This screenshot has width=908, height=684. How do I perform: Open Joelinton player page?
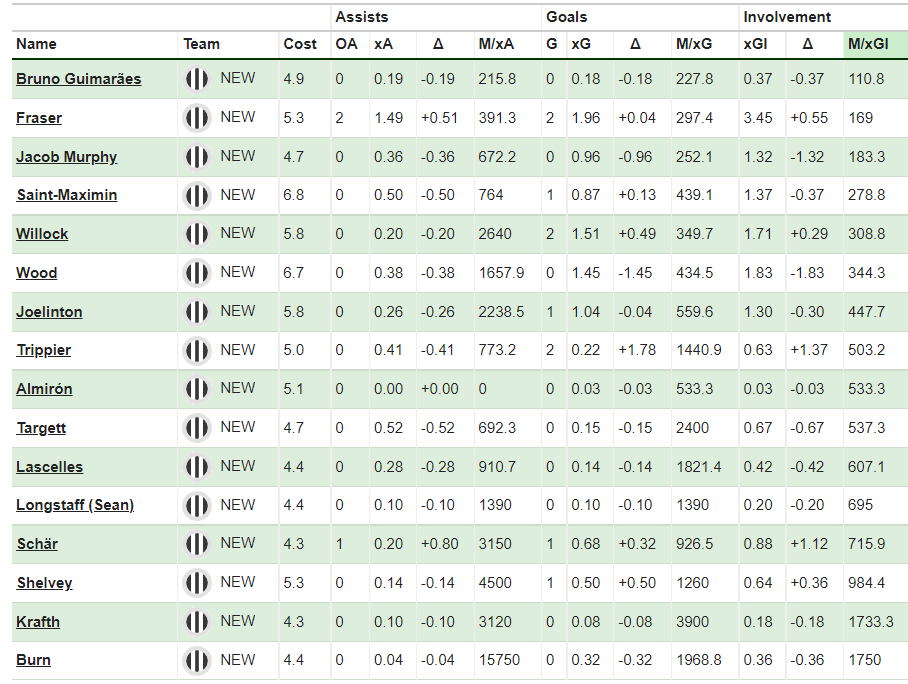[49, 312]
